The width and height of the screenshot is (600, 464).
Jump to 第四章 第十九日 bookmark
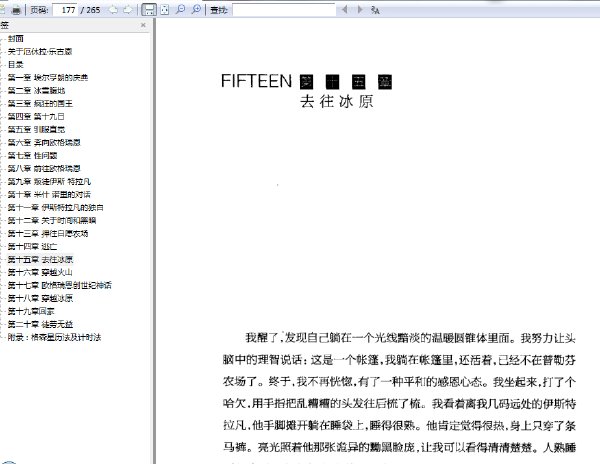pos(36,117)
